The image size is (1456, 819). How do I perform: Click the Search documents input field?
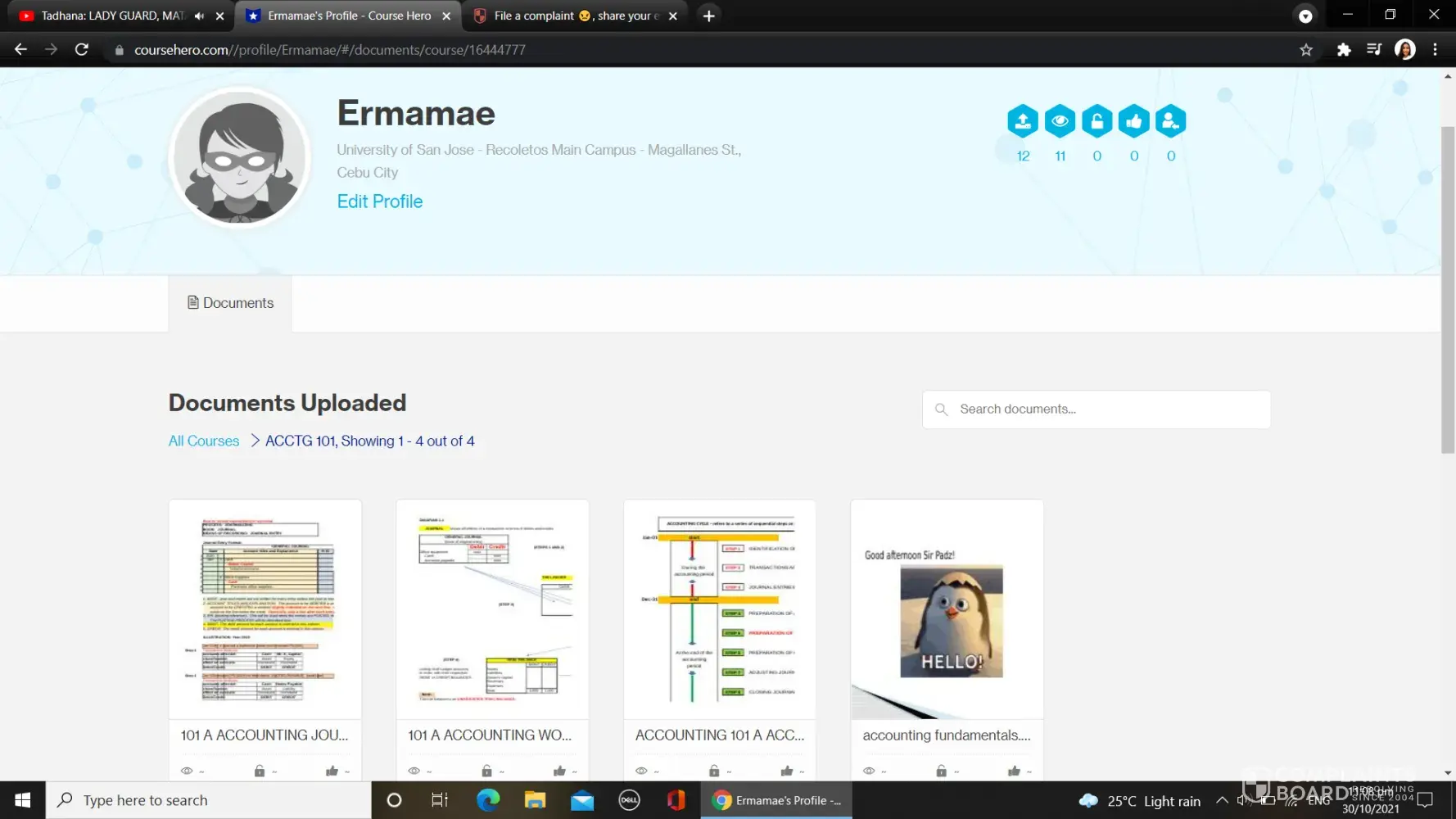pos(1106,409)
